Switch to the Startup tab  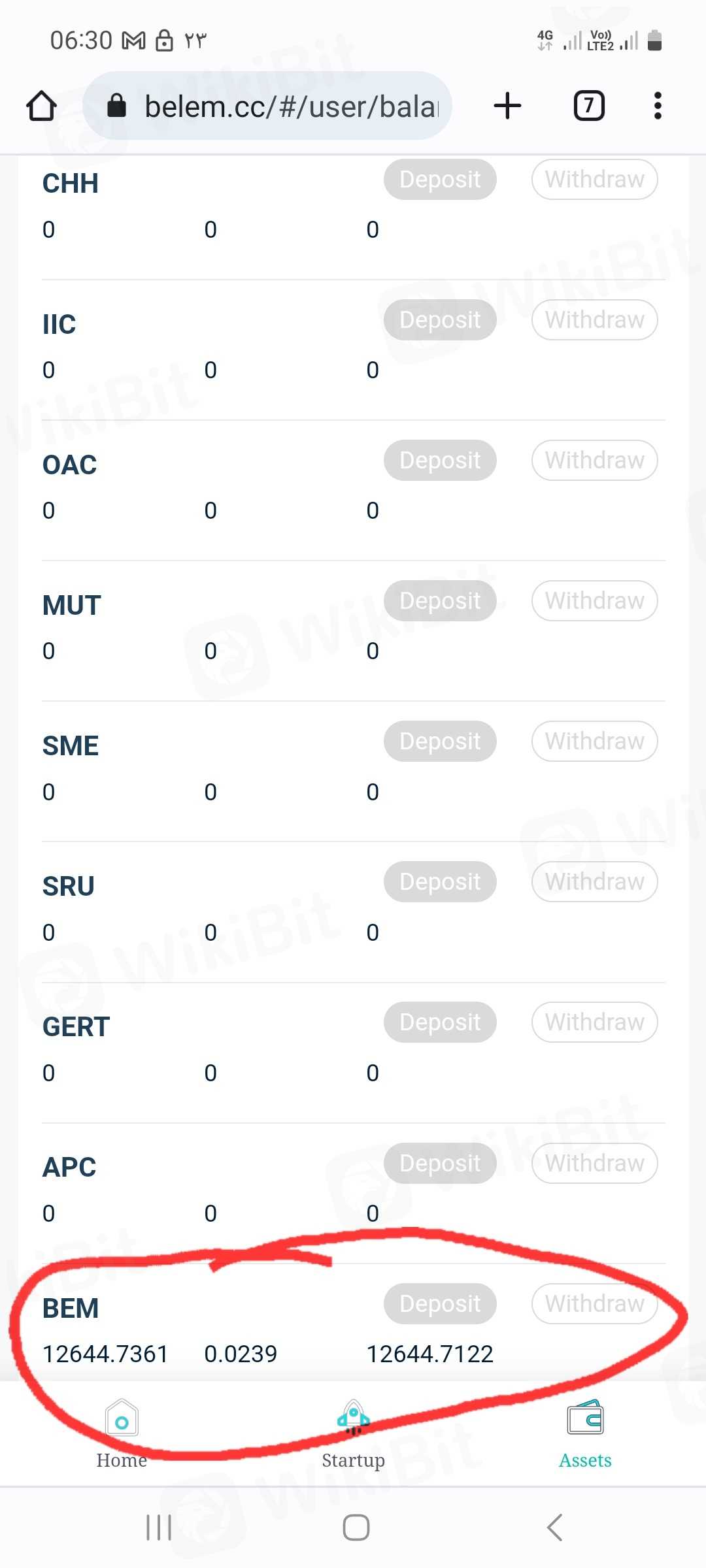353,1435
